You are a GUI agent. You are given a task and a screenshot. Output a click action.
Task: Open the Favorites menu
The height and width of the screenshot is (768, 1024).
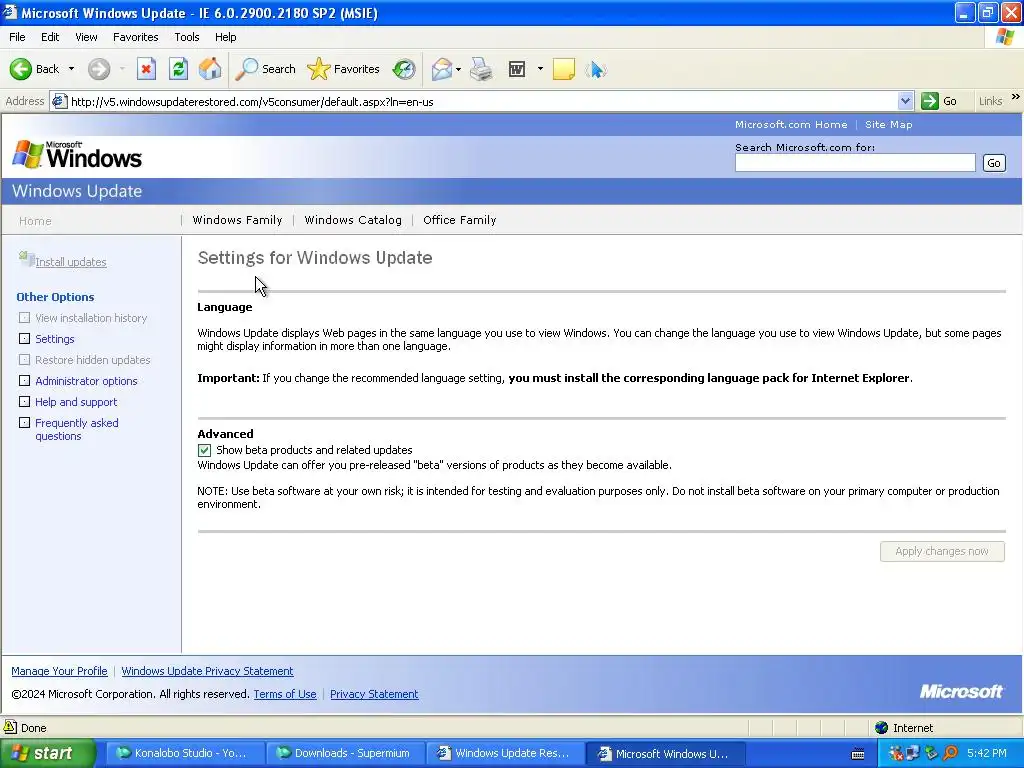[135, 37]
